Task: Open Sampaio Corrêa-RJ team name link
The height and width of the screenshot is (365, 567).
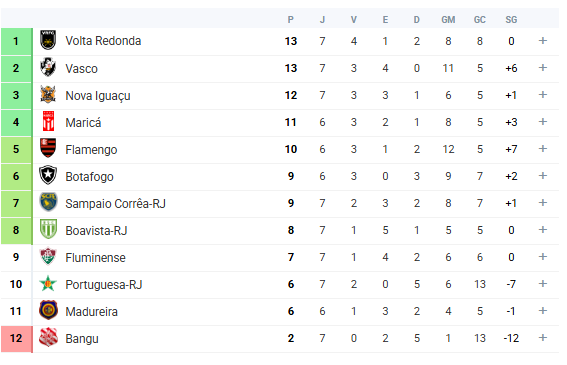Action: [x=115, y=204]
